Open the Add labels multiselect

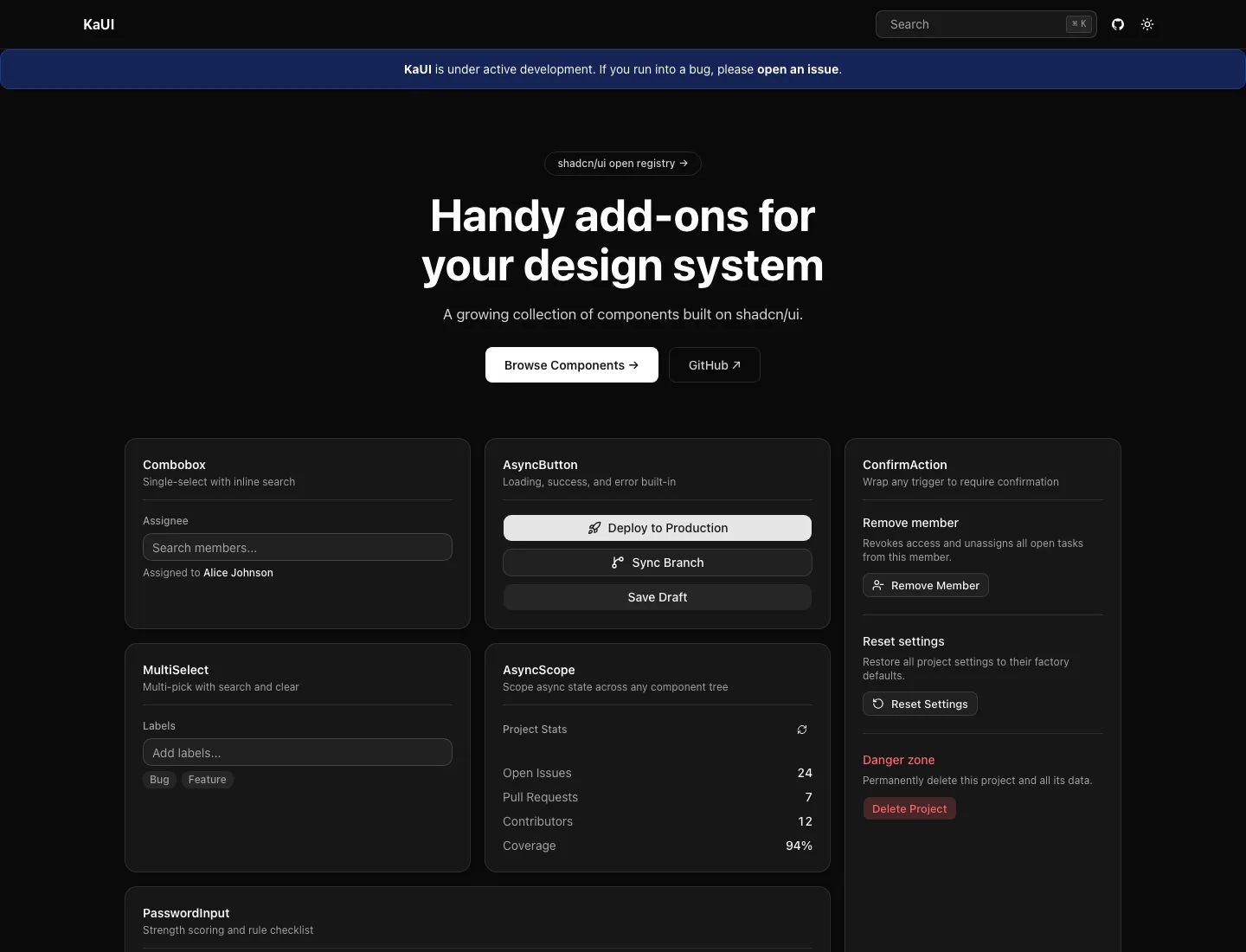point(298,752)
